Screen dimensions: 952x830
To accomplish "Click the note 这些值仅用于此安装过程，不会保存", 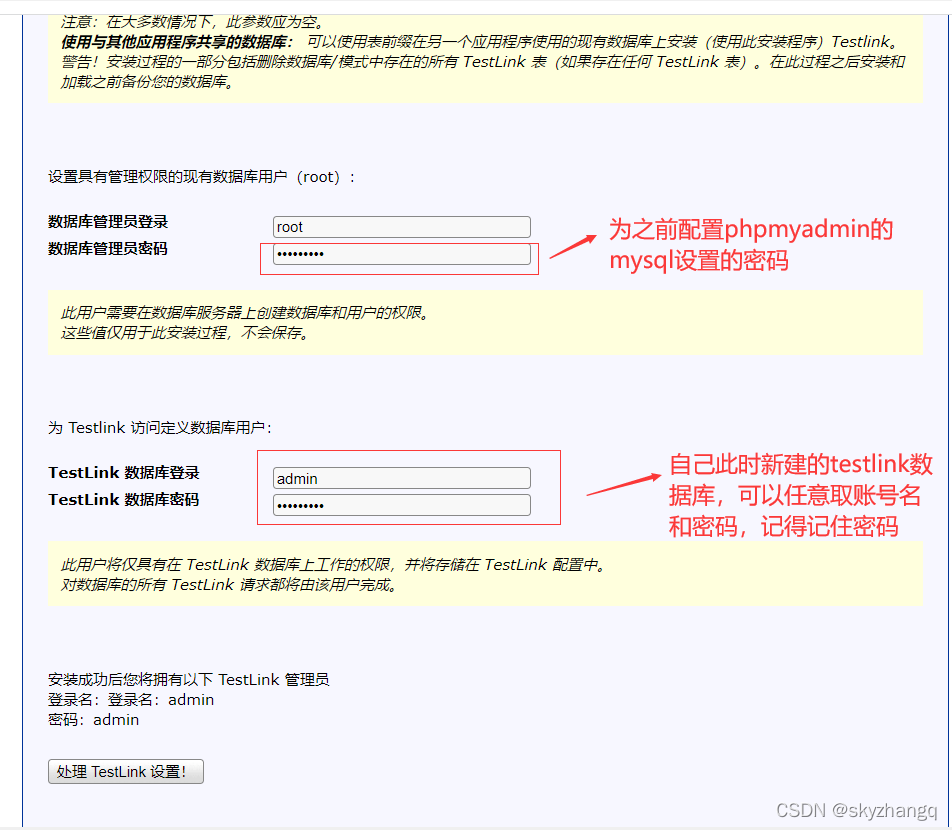I will (184, 333).
